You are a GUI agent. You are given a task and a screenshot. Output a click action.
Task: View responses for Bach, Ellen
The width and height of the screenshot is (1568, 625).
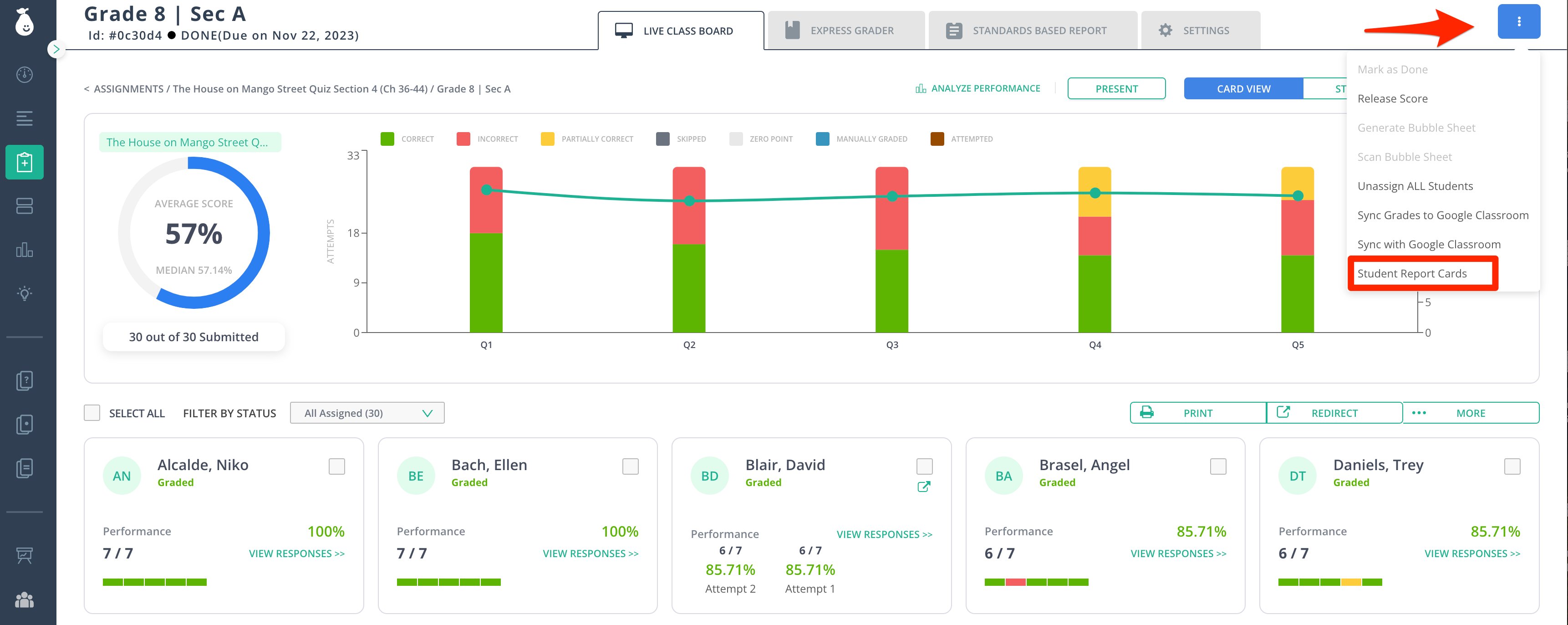(591, 554)
